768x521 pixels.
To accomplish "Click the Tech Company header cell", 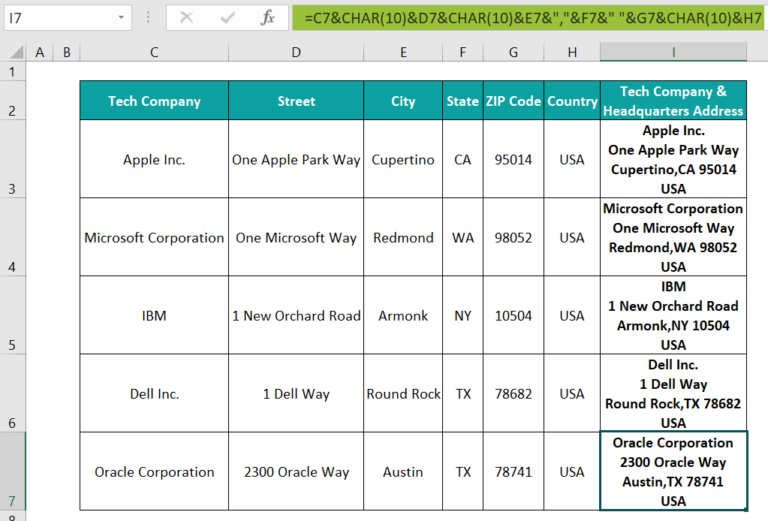I will pyautogui.click(x=154, y=101).
